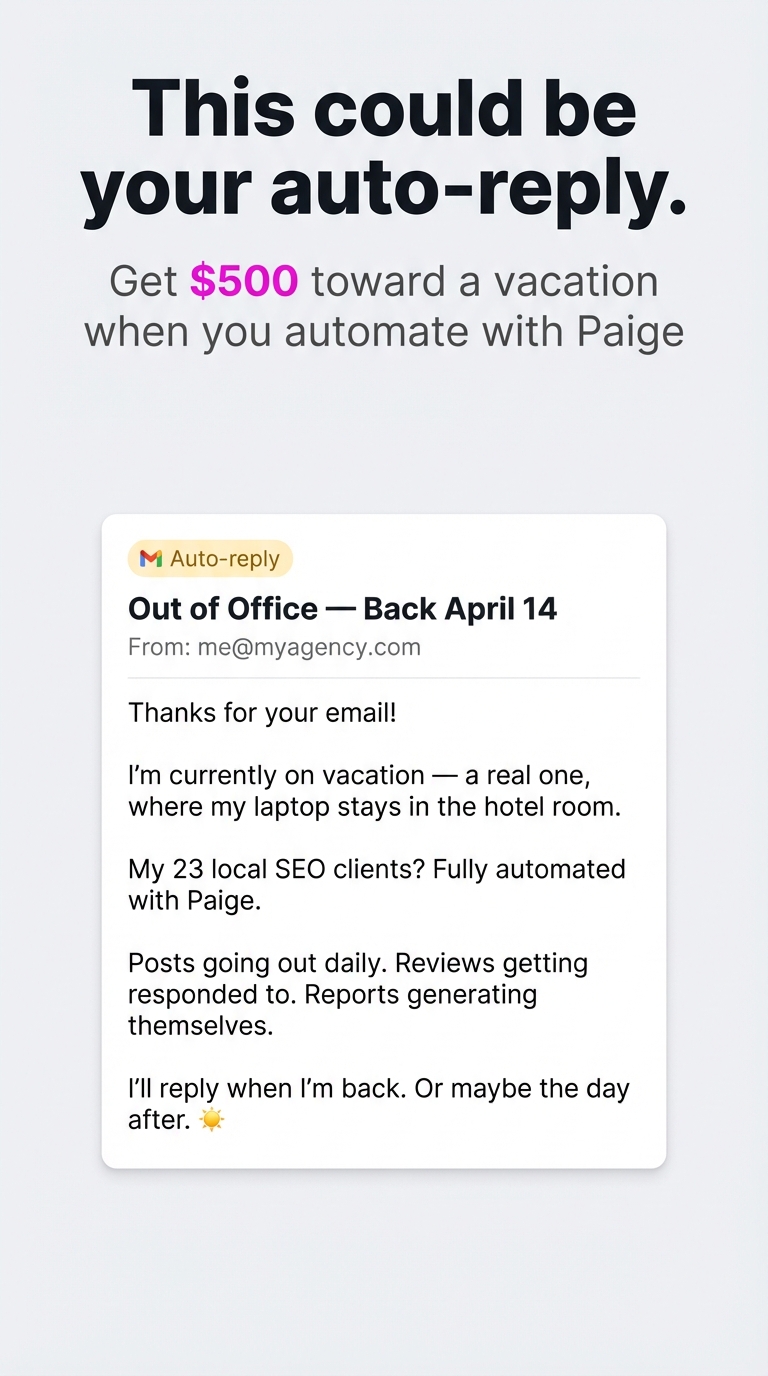Click the "This could be your auto-reply." headline
This screenshot has height=1376, width=768.
(x=384, y=148)
